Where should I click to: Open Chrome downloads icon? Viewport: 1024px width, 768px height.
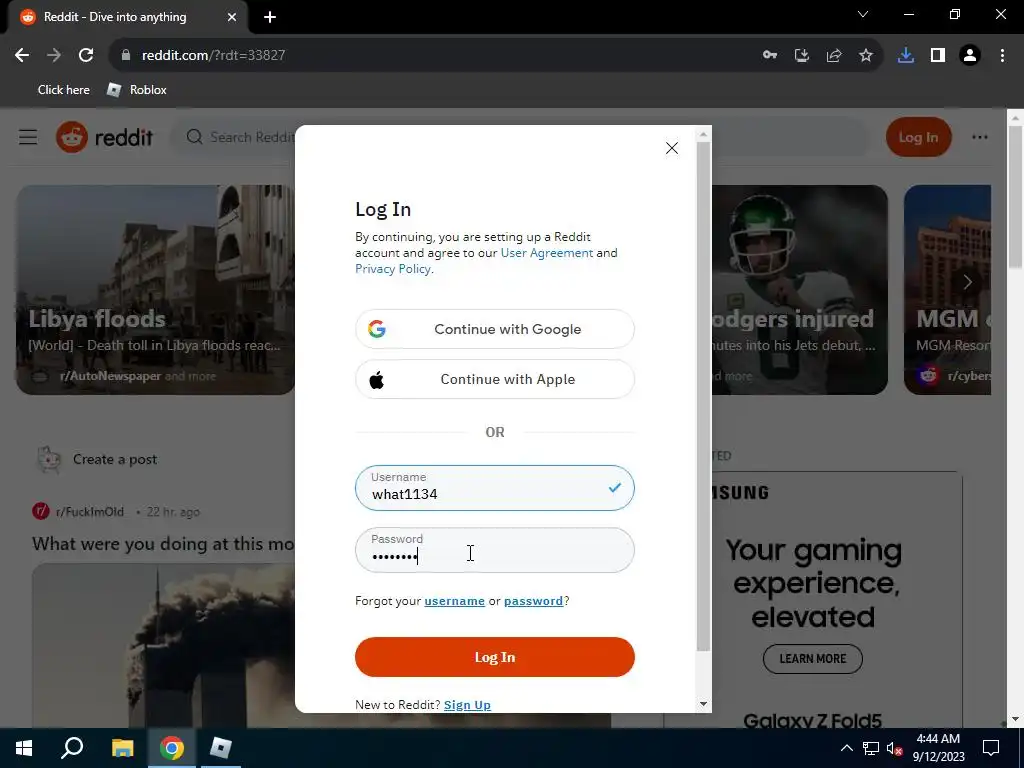(906, 56)
